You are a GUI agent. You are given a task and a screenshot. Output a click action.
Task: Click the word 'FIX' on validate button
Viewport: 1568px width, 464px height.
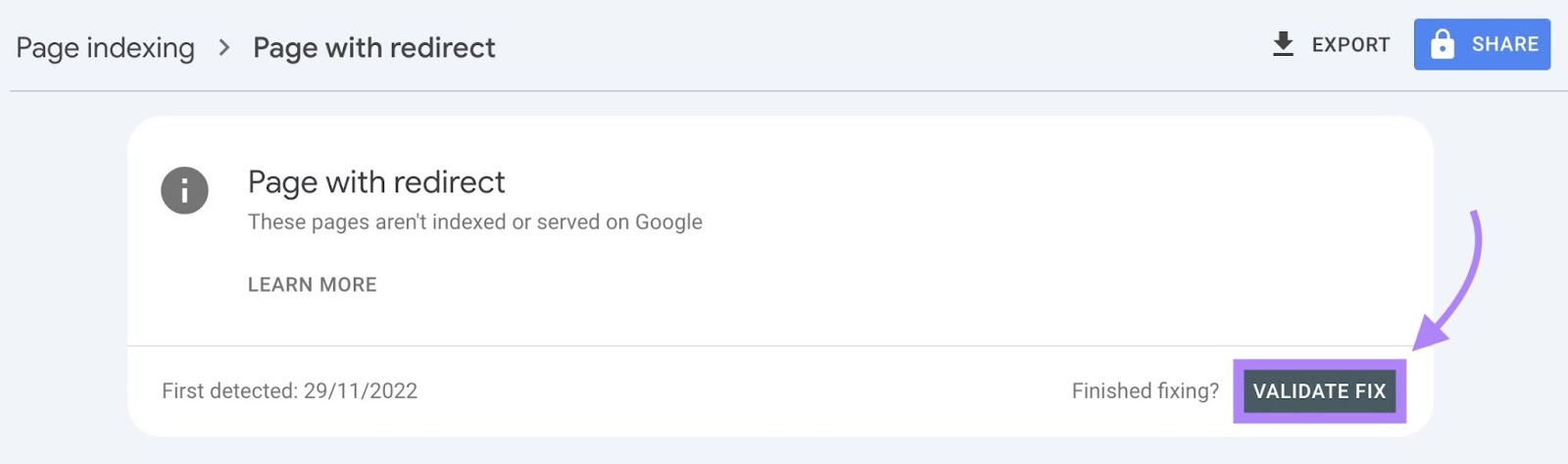coord(1370,390)
